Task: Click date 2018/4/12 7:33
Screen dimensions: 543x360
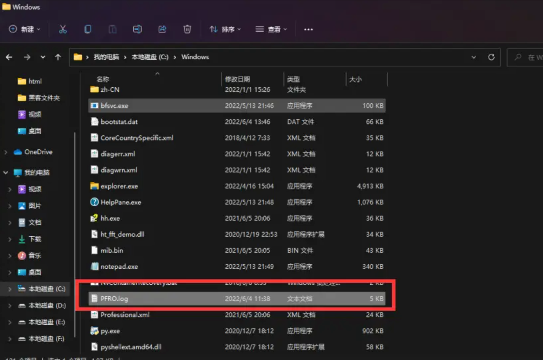Action: click(x=248, y=138)
